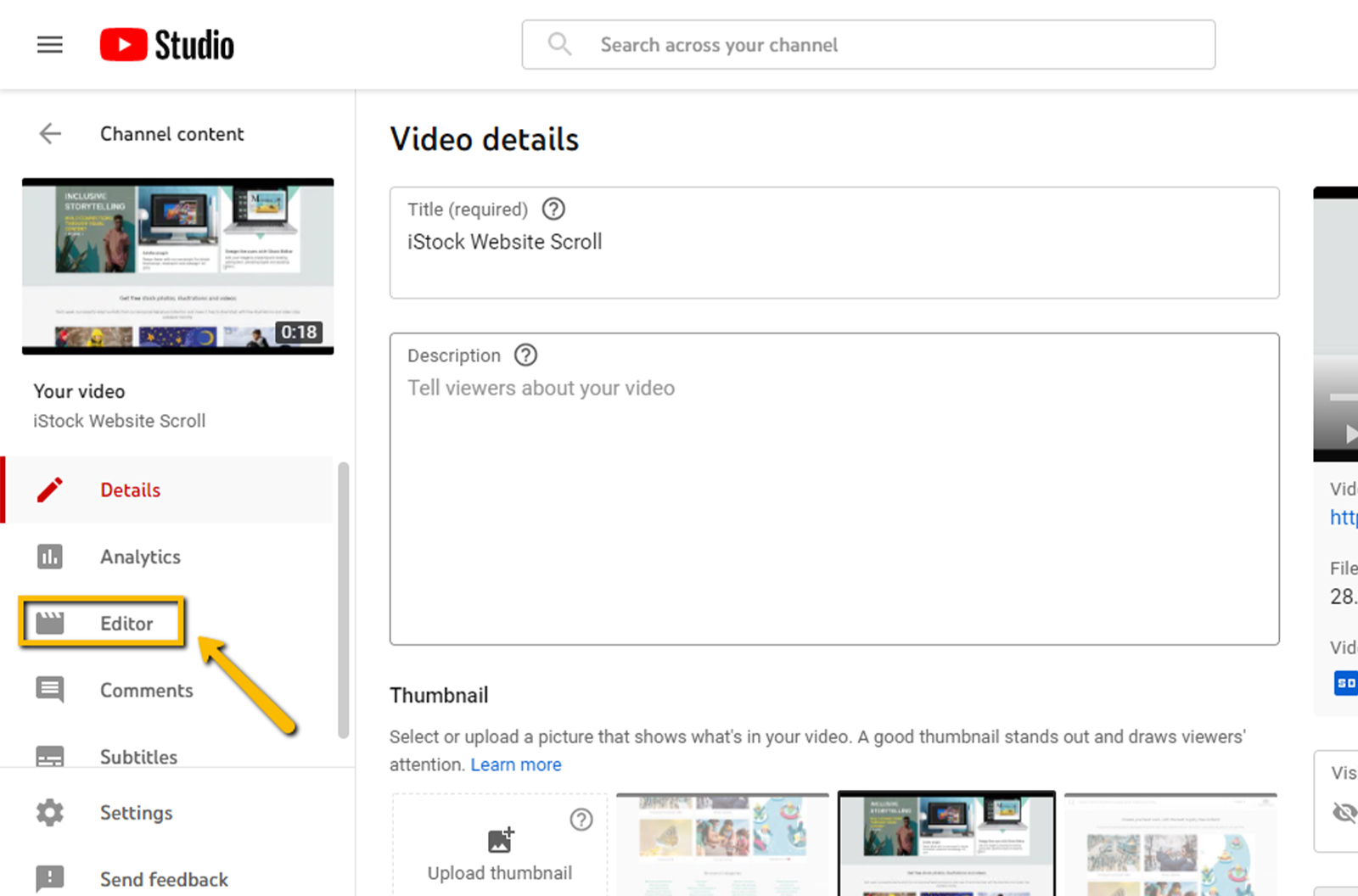Screen dimensions: 1358x896
Task: Select the third auto-generated thumbnail
Action: pyautogui.click(x=1170, y=845)
